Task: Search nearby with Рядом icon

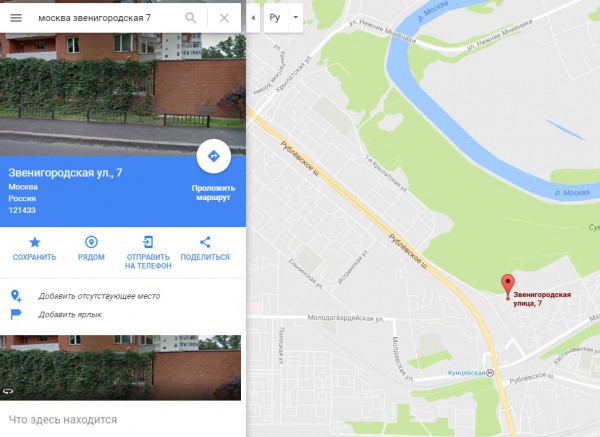Action: pyautogui.click(x=91, y=249)
